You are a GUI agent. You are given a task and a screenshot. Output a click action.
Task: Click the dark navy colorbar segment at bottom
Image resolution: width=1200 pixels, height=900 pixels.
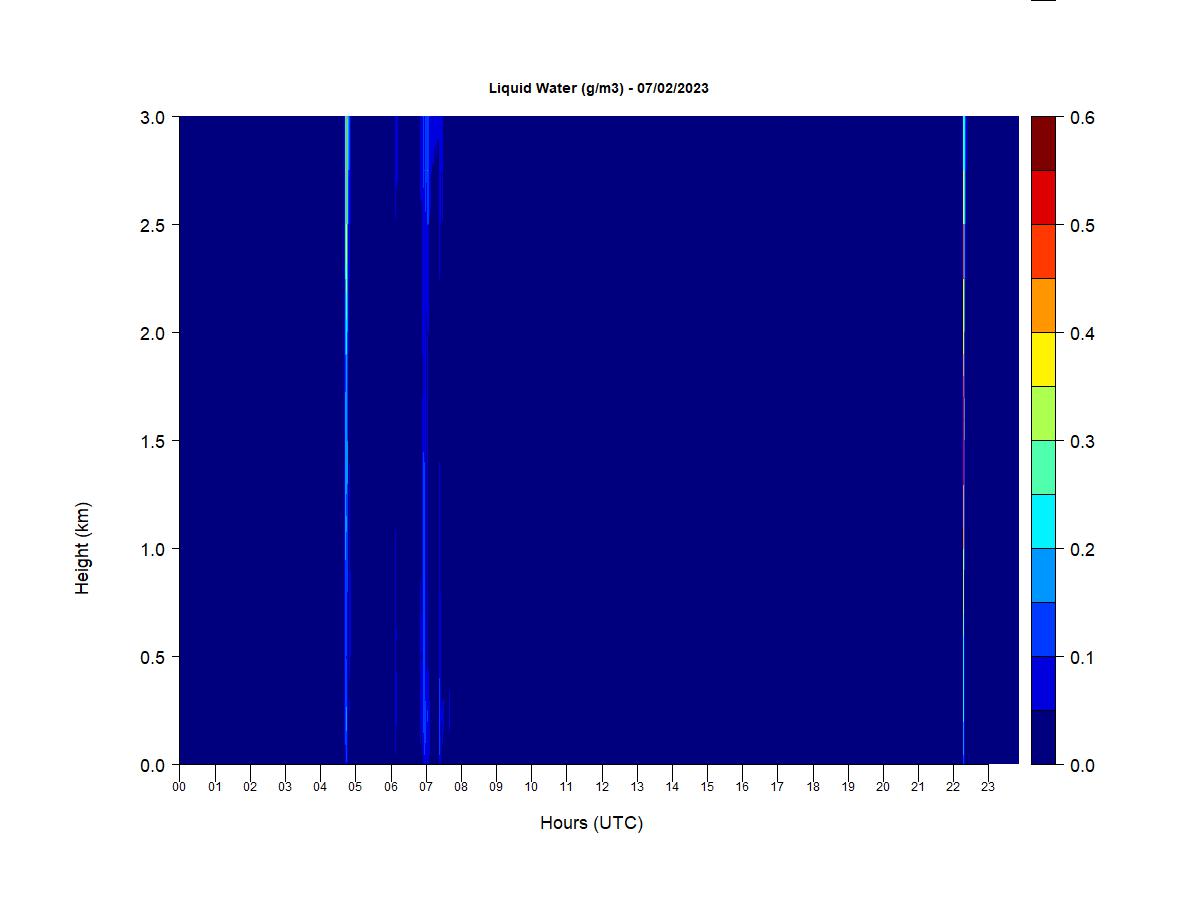click(1043, 737)
